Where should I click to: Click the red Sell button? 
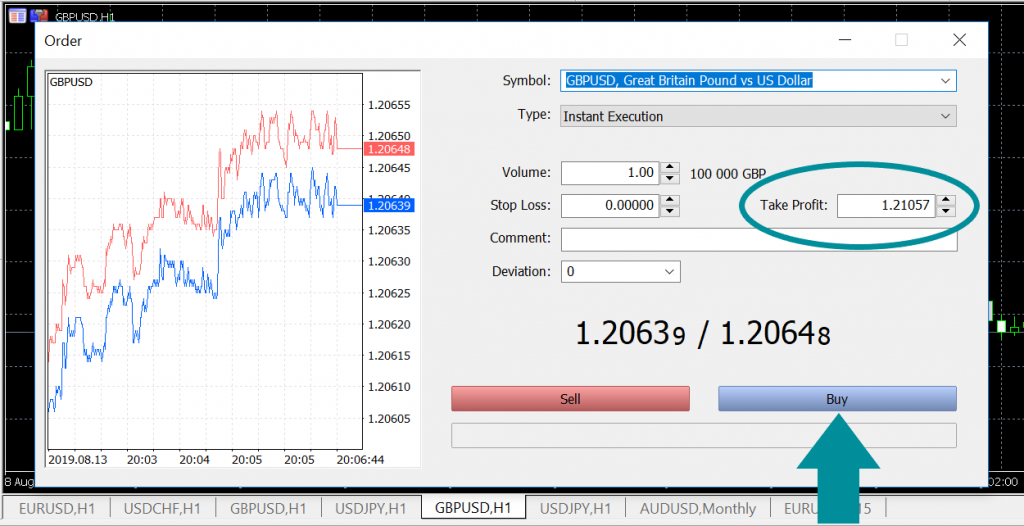(x=570, y=399)
